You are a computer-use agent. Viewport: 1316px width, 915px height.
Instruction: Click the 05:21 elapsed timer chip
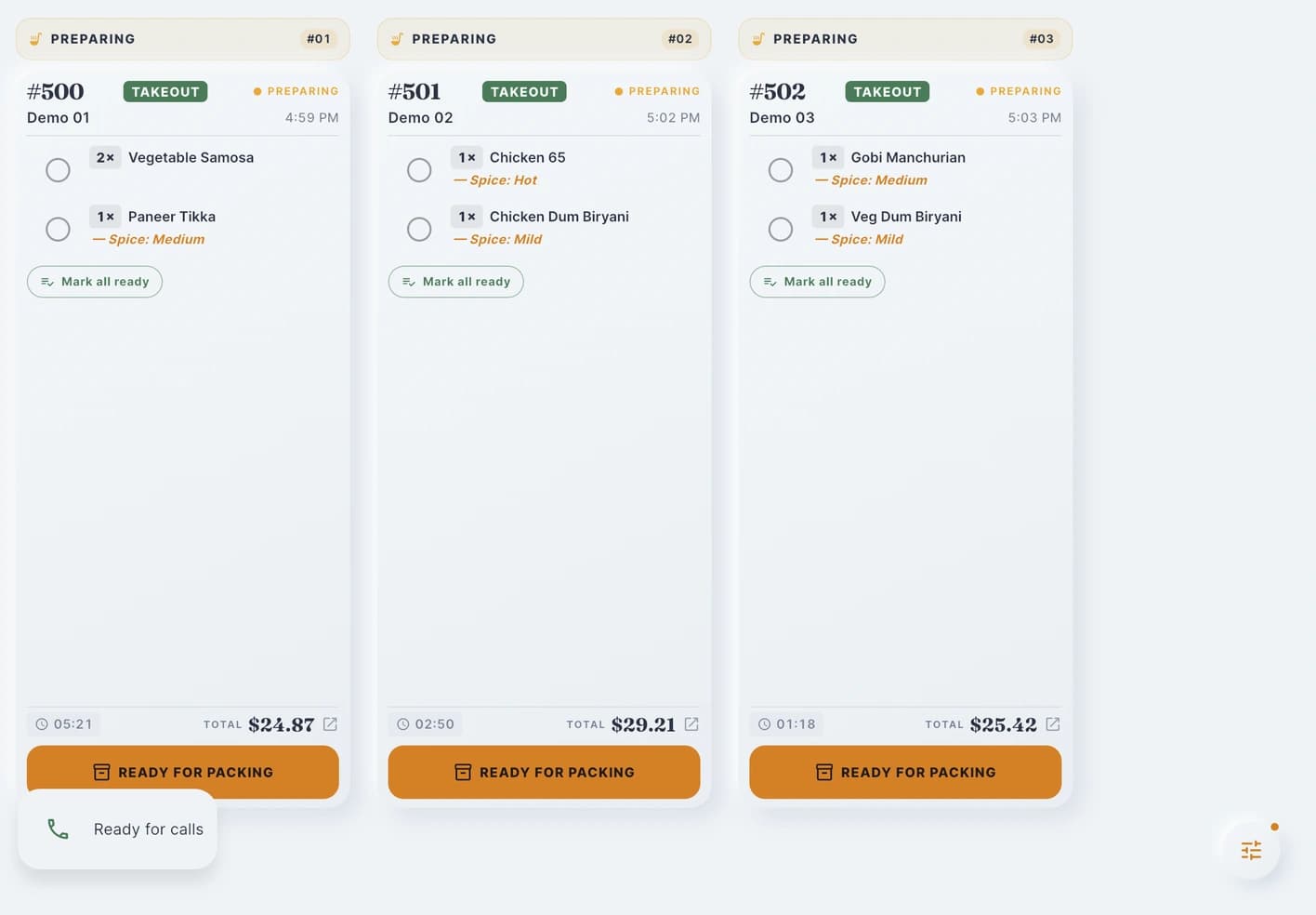pos(64,724)
